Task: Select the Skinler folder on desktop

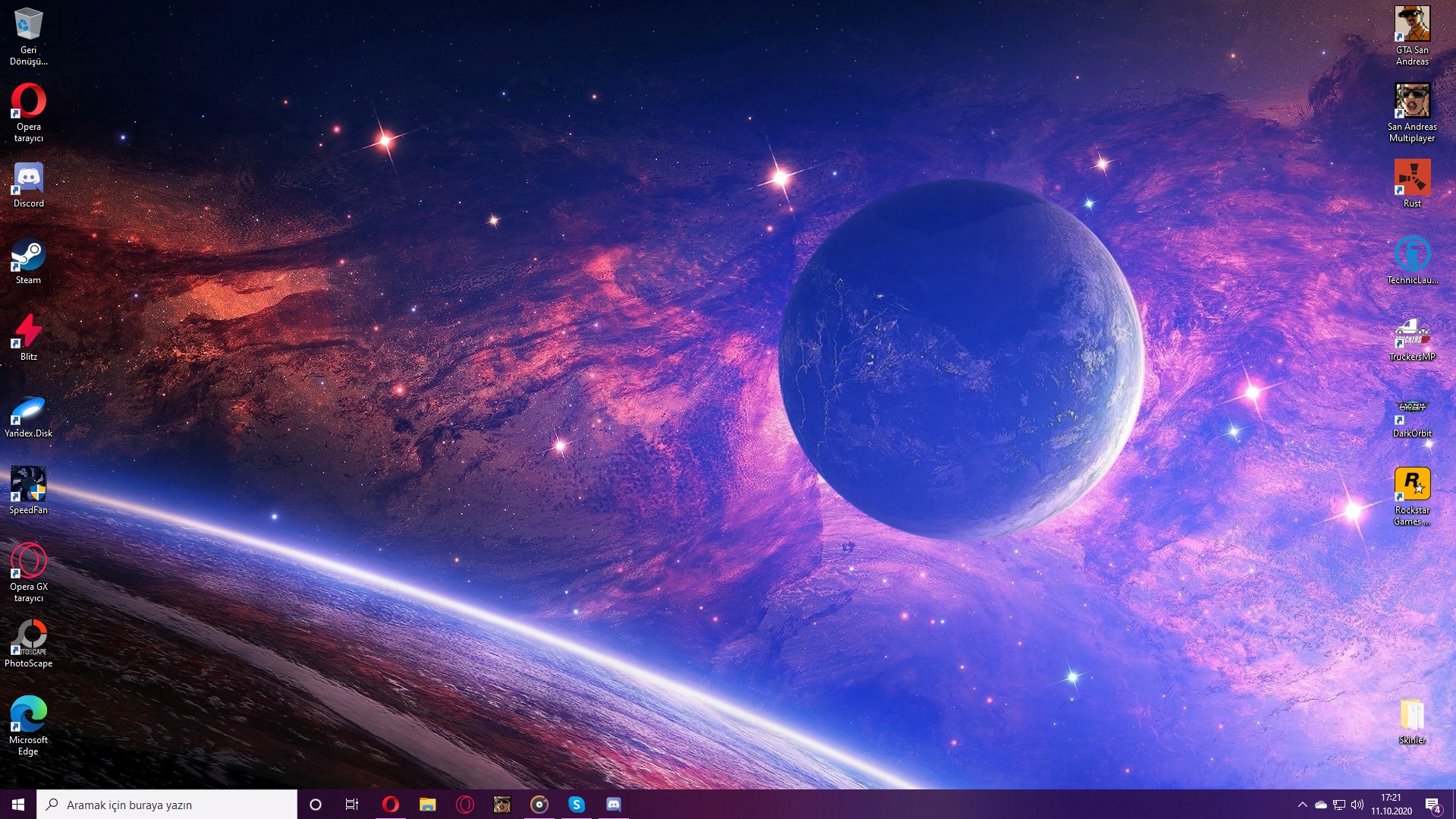Action: (1412, 721)
